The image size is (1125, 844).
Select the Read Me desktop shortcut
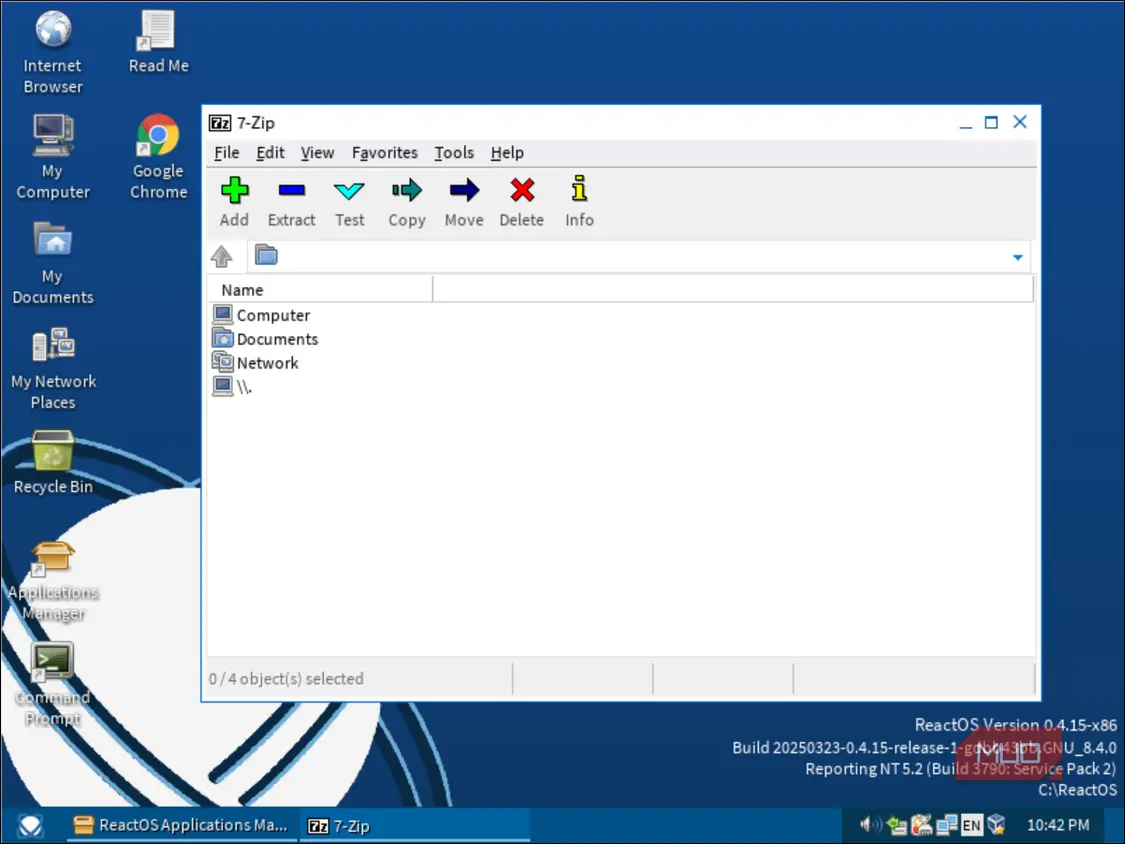click(x=159, y=42)
